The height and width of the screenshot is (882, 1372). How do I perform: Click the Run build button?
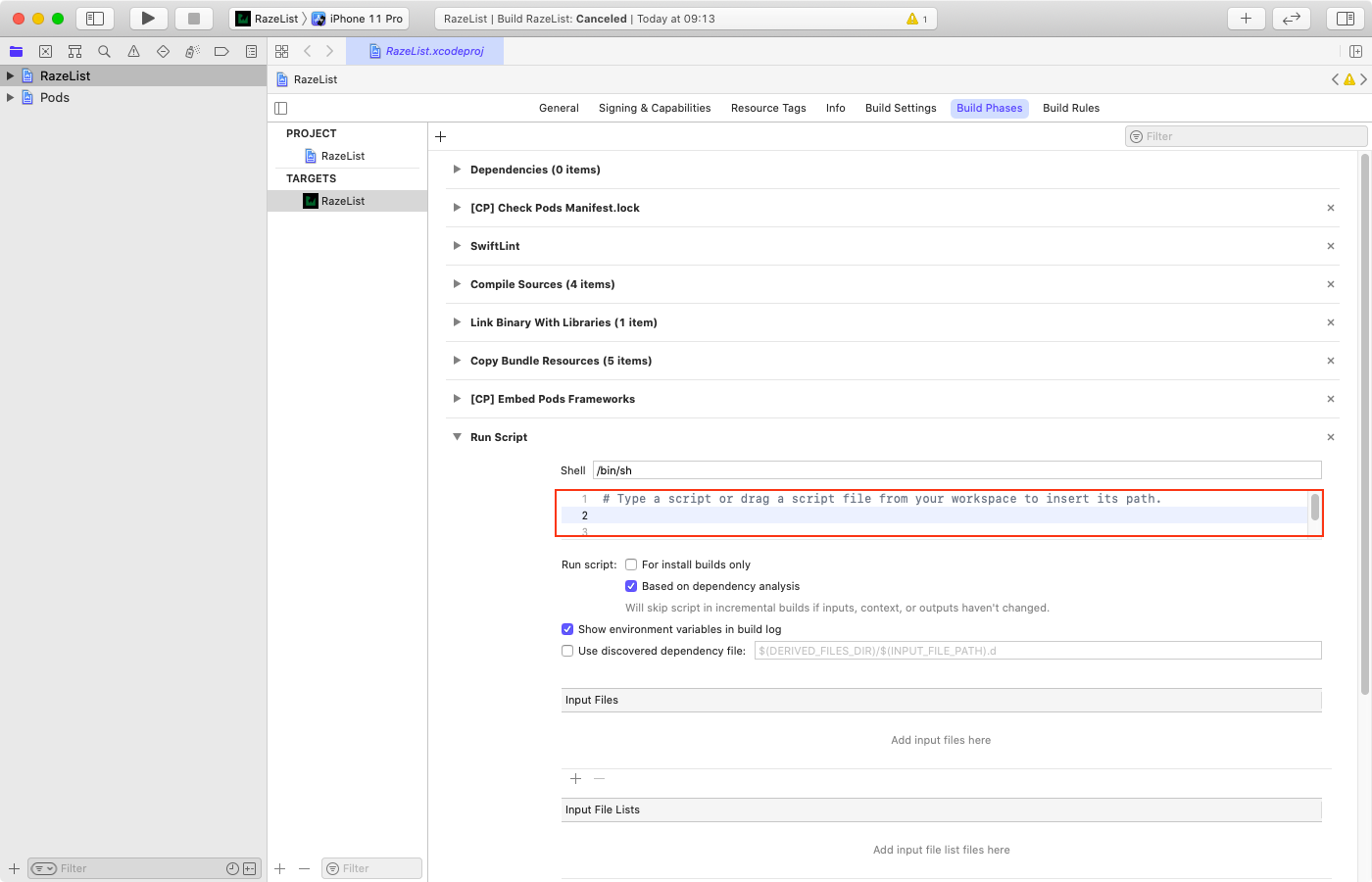click(148, 19)
